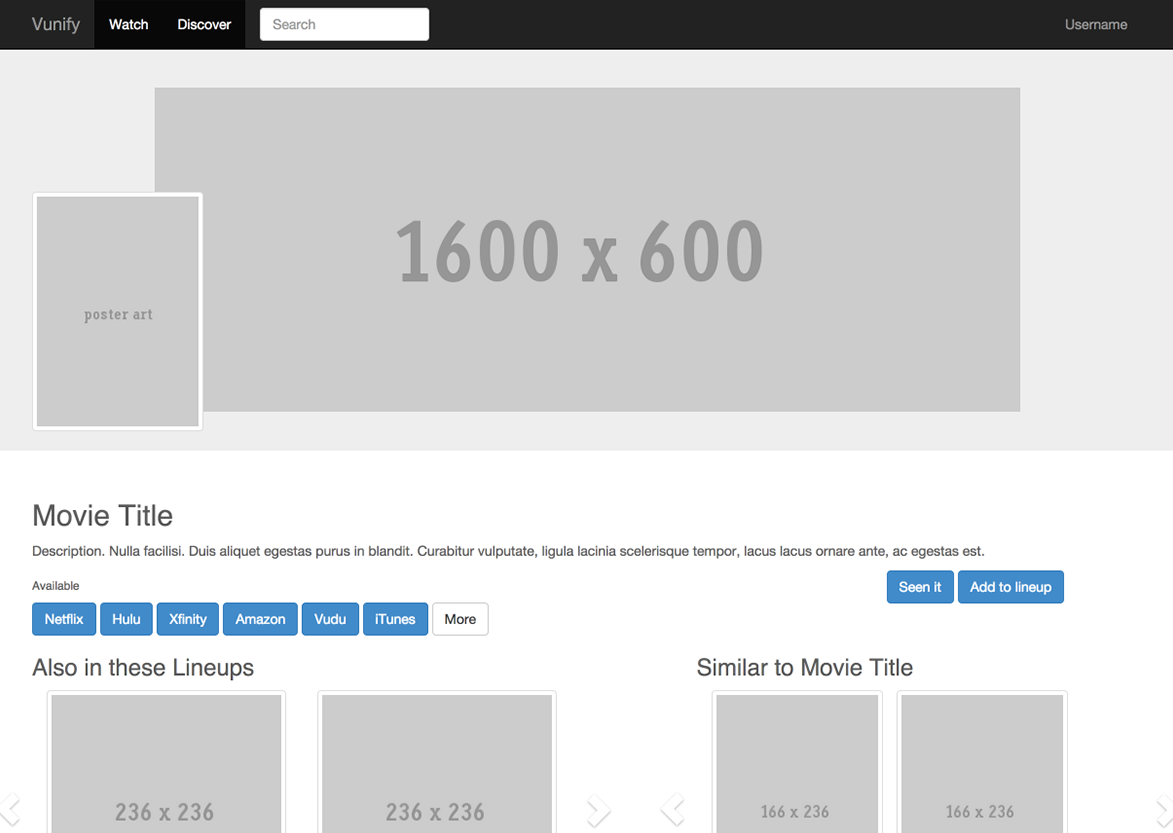Select the Xfinity provider button
Image resolution: width=1173 pixels, height=833 pixels.
tap(187, 619)
